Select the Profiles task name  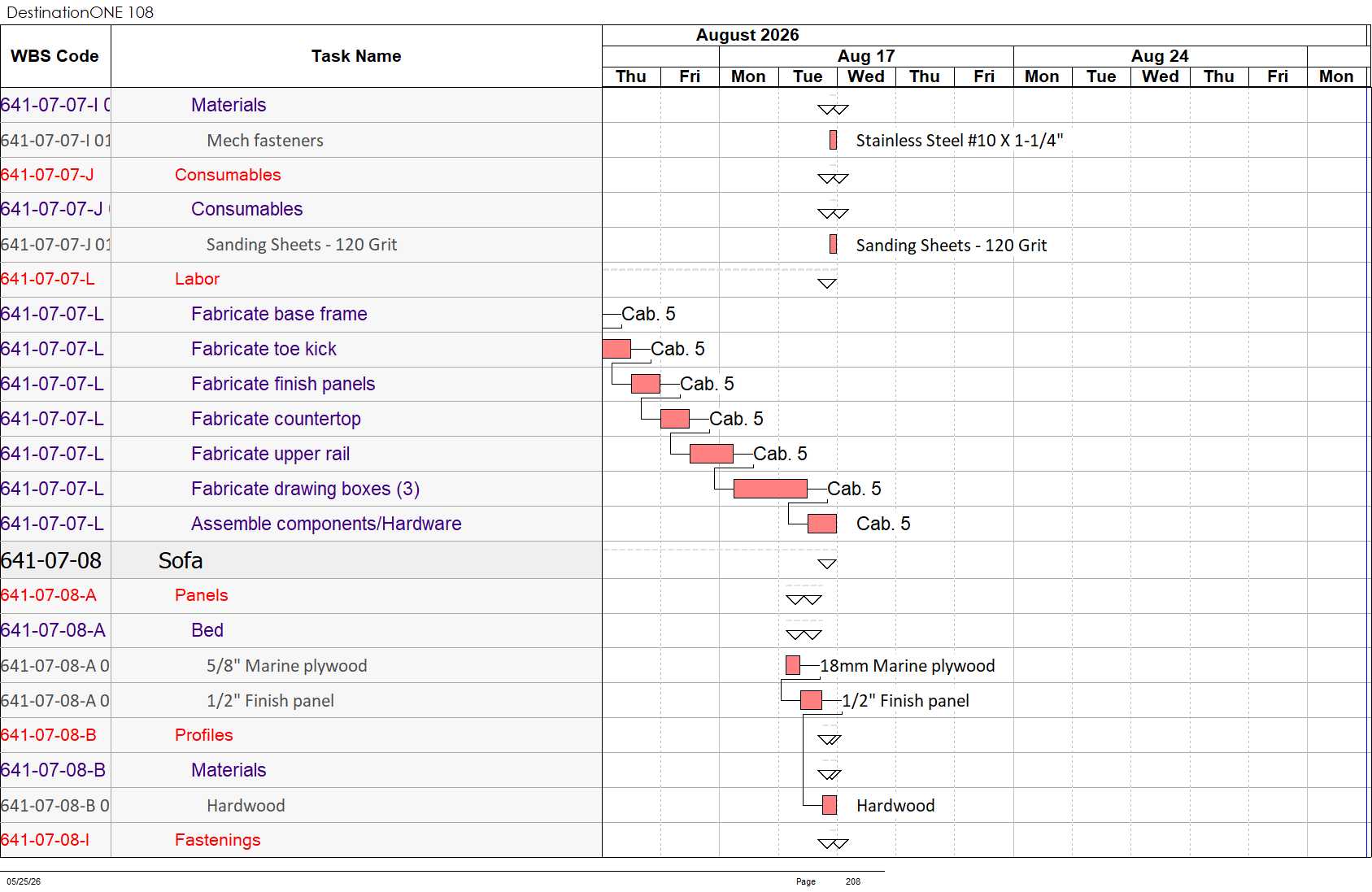[x=204, y=735]
